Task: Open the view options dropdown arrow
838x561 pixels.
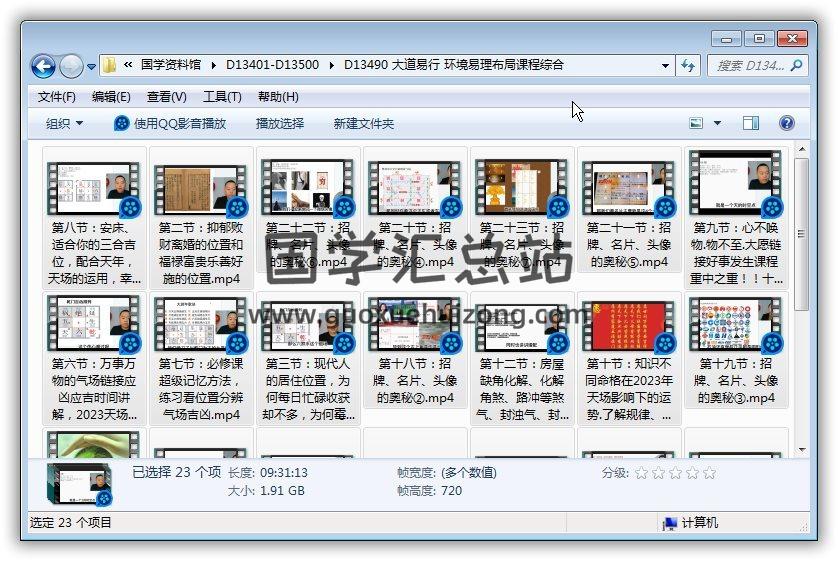Action: coord(717,123)
